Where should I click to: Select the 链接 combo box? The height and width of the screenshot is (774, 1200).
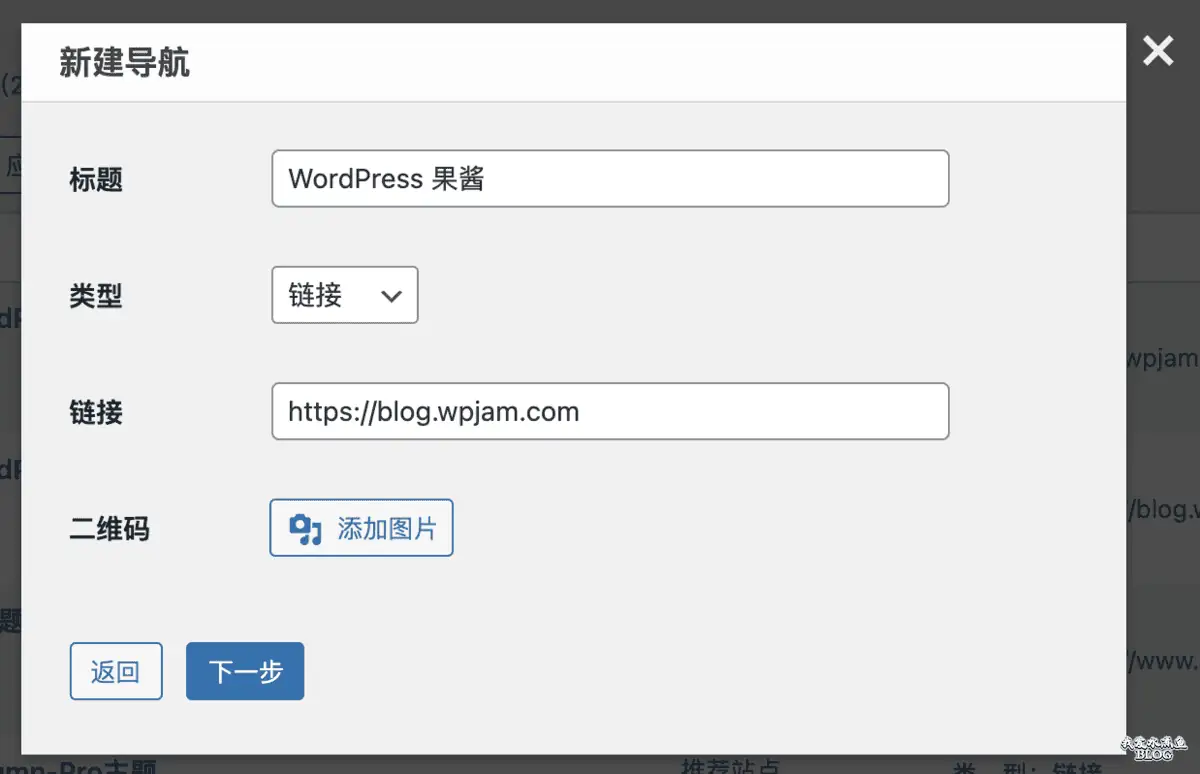[x=344, y=295]
